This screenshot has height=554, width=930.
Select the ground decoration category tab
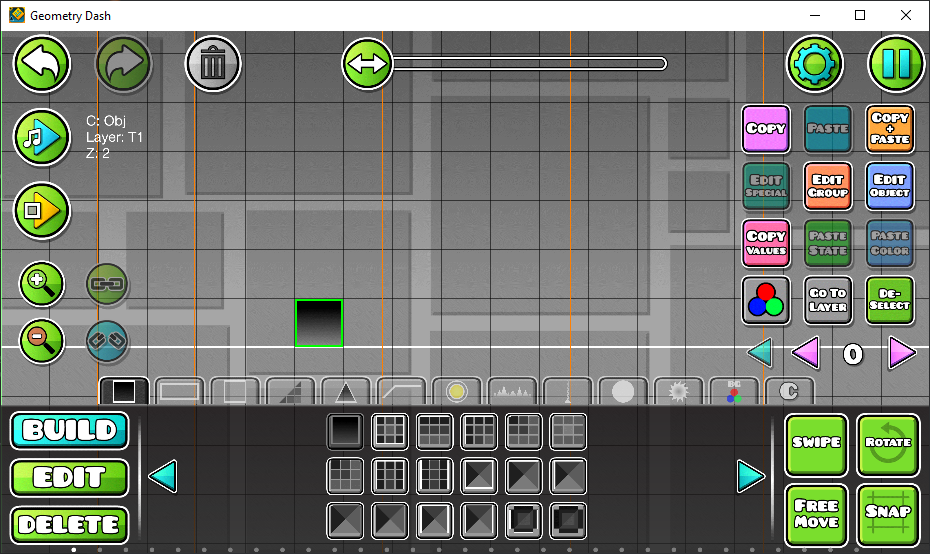click(x=512, y=391)
